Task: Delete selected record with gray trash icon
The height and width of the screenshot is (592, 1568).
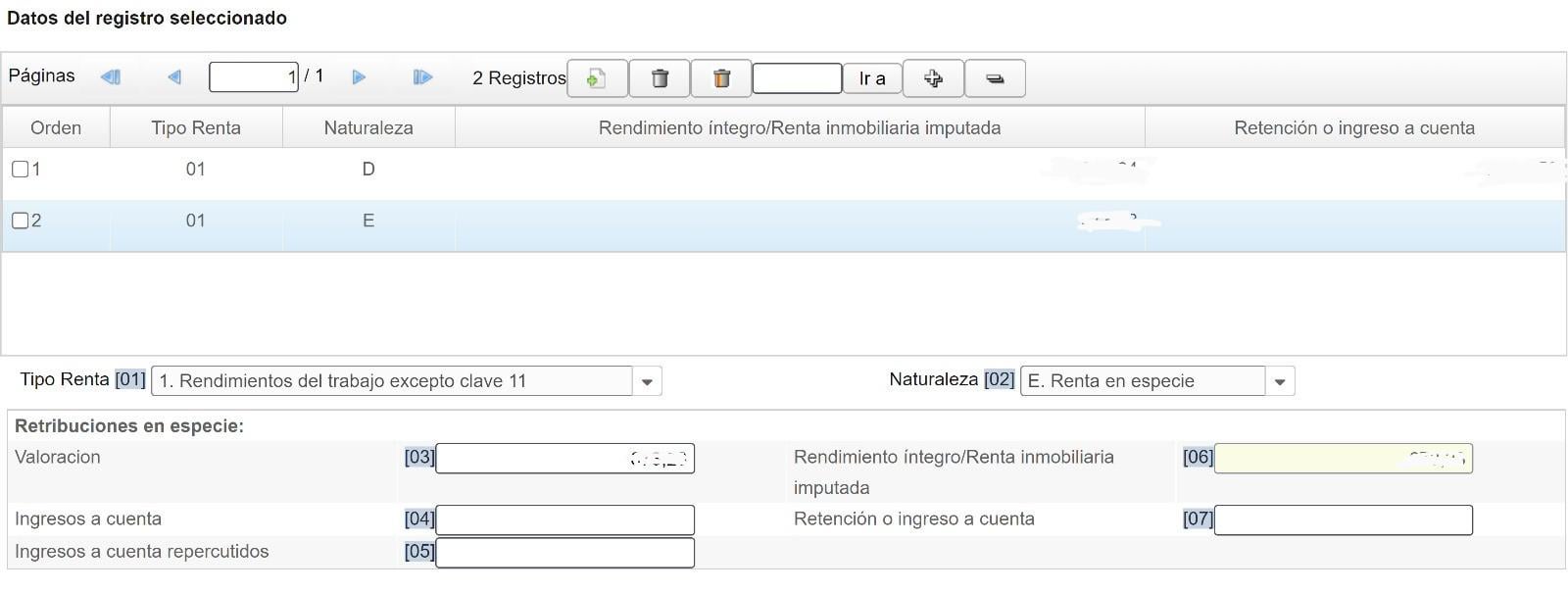Action: click(x=660, y=78)
